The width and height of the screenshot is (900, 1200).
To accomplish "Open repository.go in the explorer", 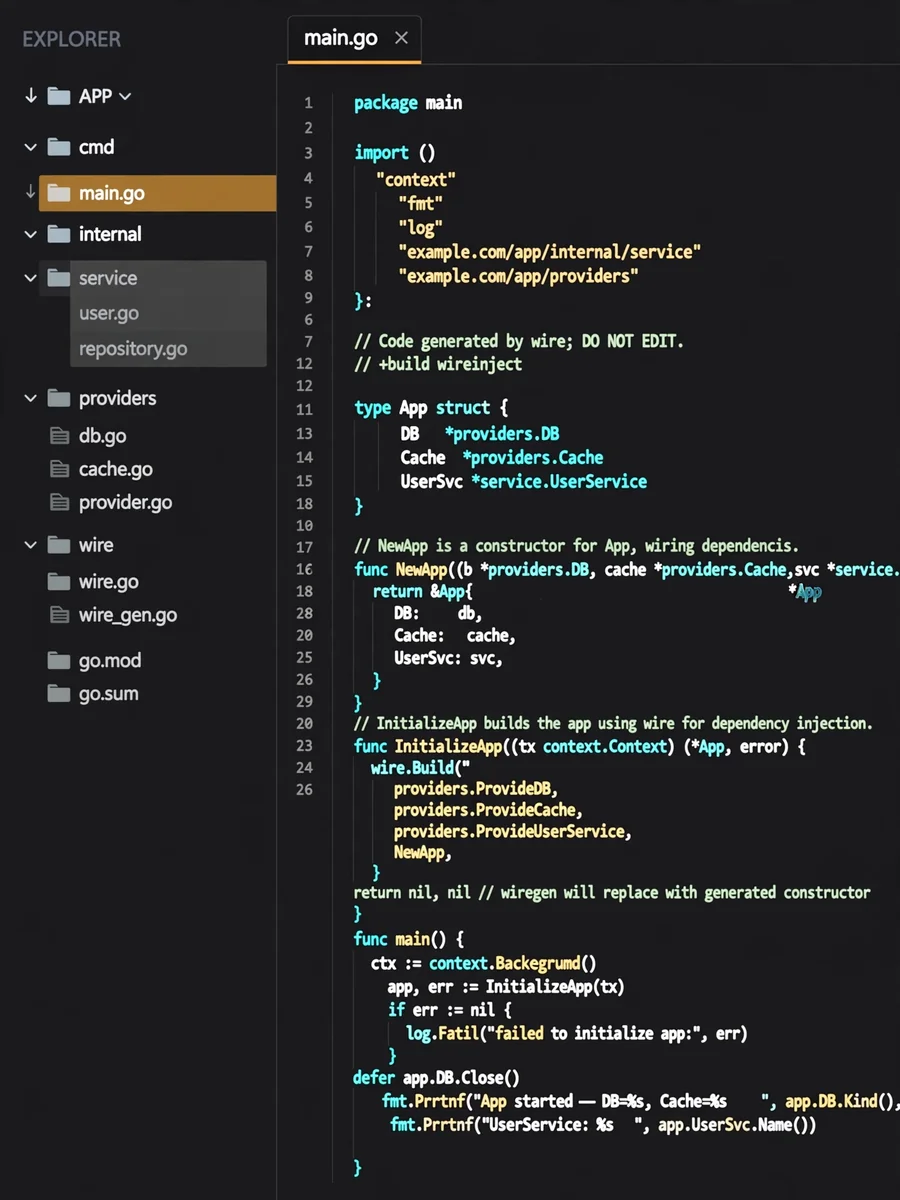I will pyautogui.click(x=133, y=349).
